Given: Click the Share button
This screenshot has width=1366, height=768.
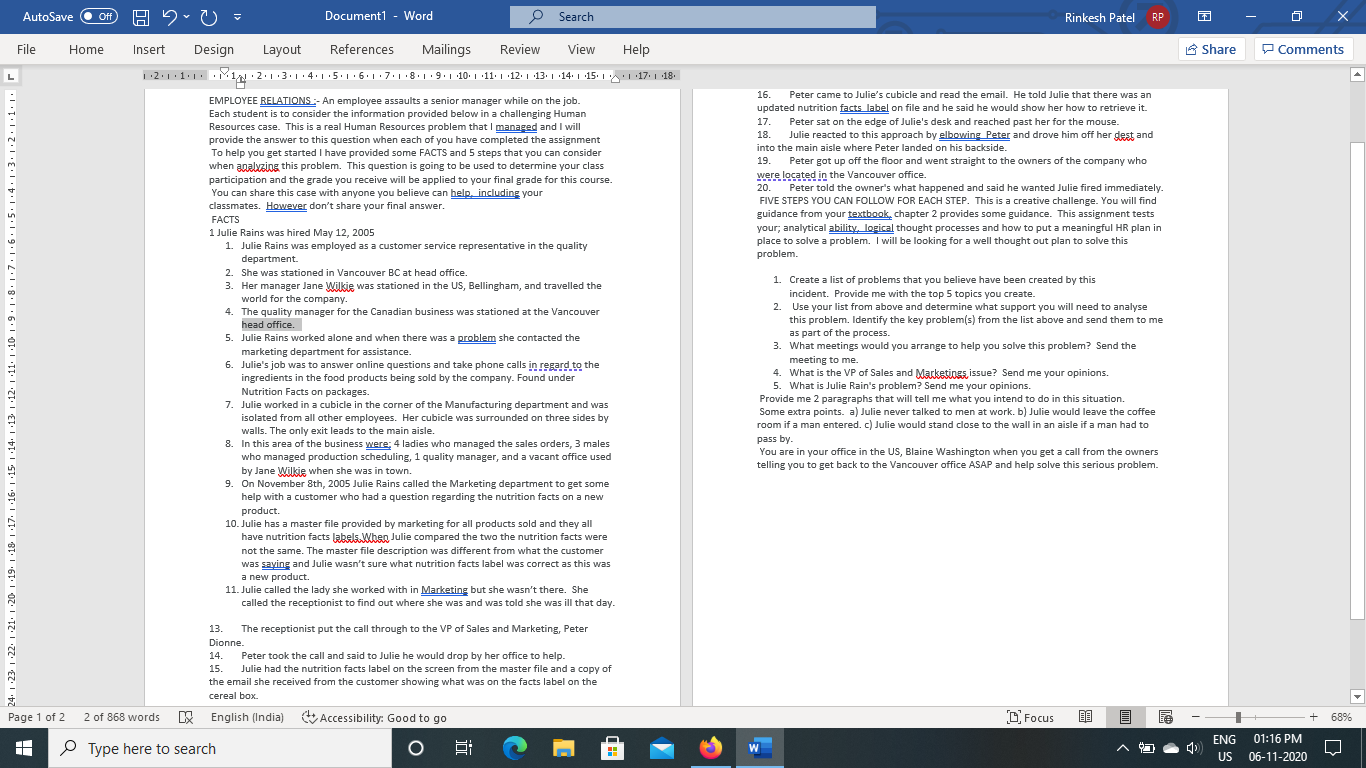Looking at the screenshot, I should coord(1211,49).
